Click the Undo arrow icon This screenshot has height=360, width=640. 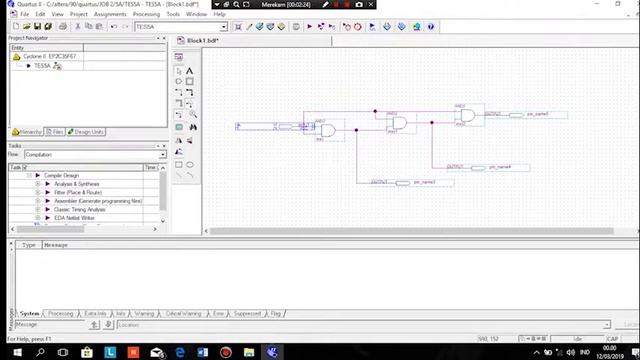(113, 27)
